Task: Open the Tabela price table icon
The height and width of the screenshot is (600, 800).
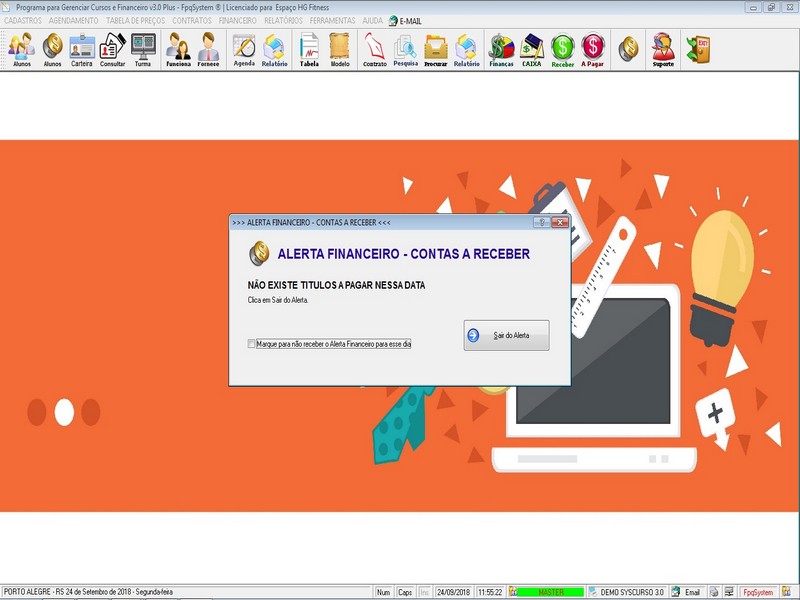Action: click(x=309, y=49)
